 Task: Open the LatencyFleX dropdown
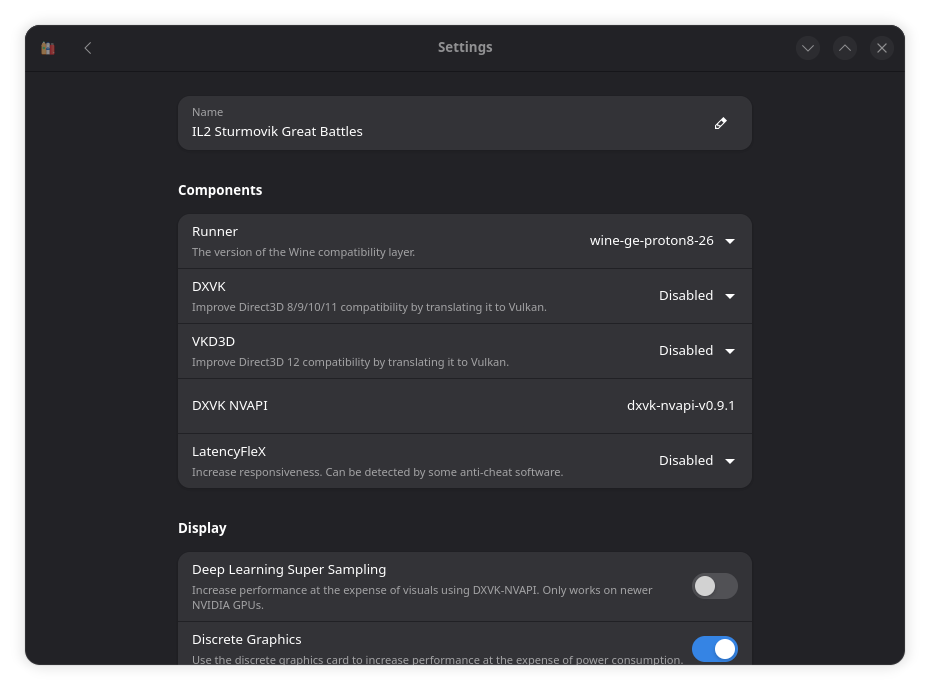(x=697, y=461)
